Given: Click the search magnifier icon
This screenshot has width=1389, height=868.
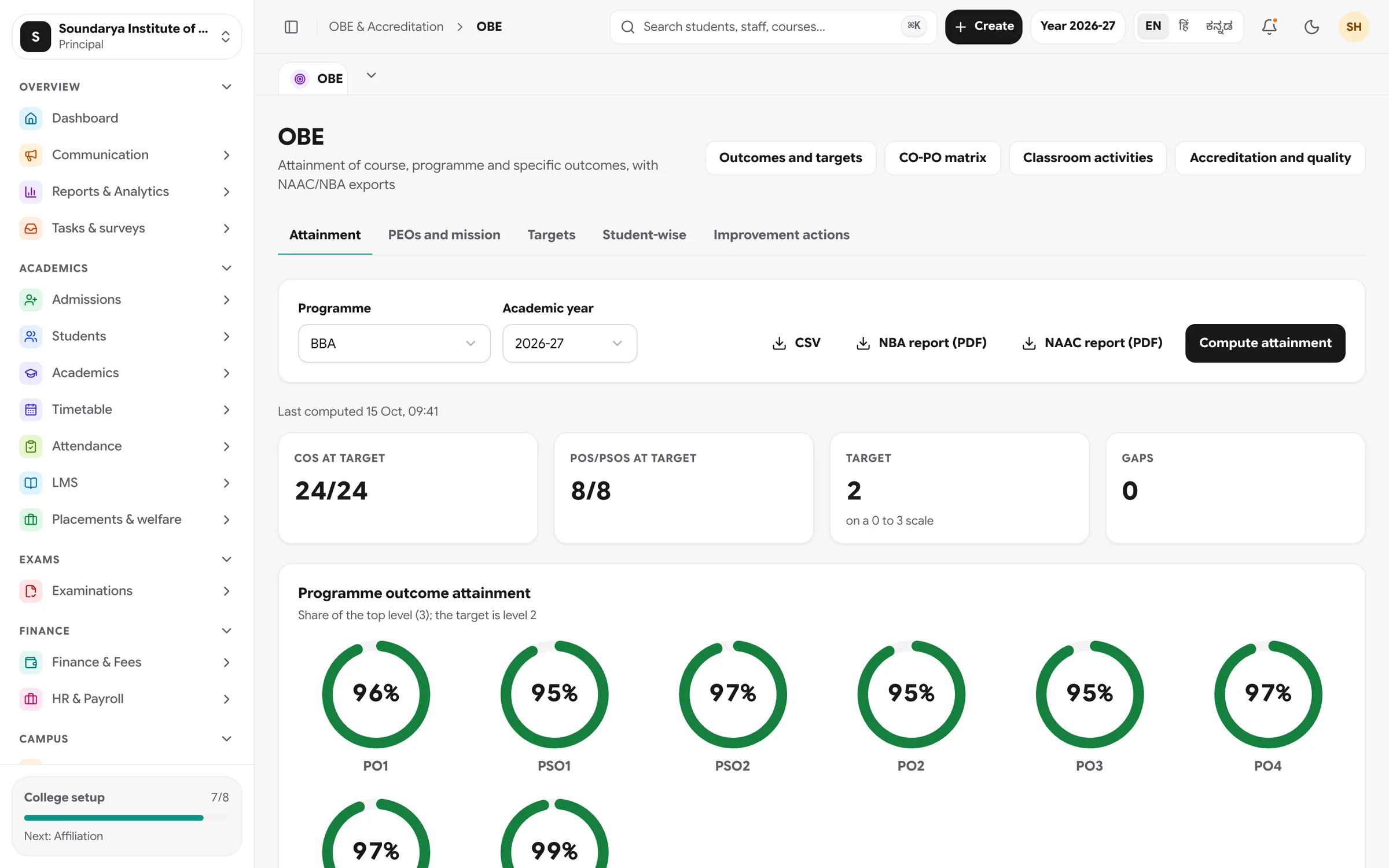Looking at the screenshot, I should pyautogui.click(x=628, y=27).
